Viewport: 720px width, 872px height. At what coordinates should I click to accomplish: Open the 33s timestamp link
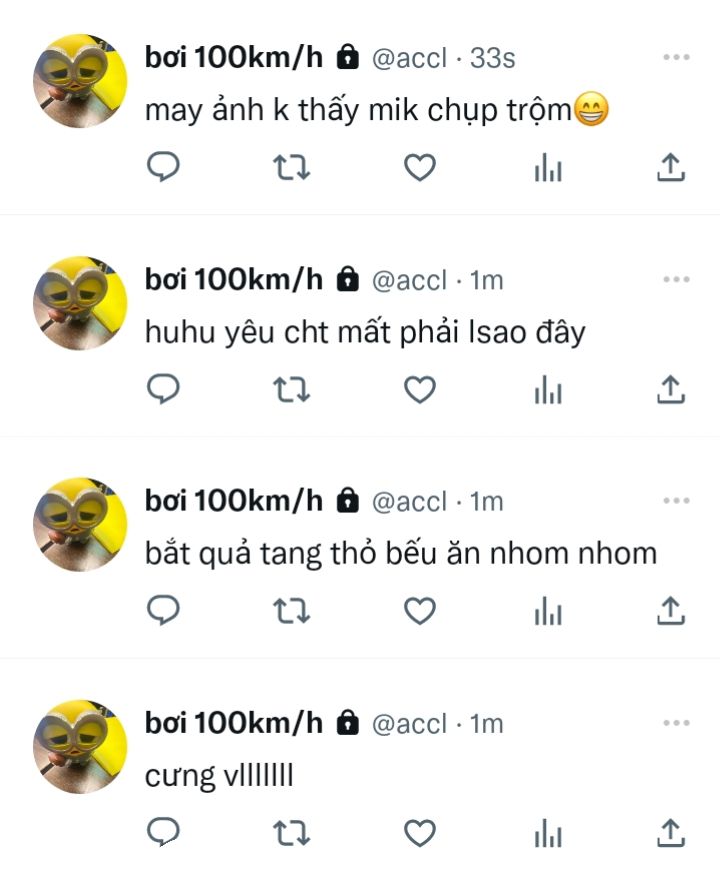tap(493, 57)
